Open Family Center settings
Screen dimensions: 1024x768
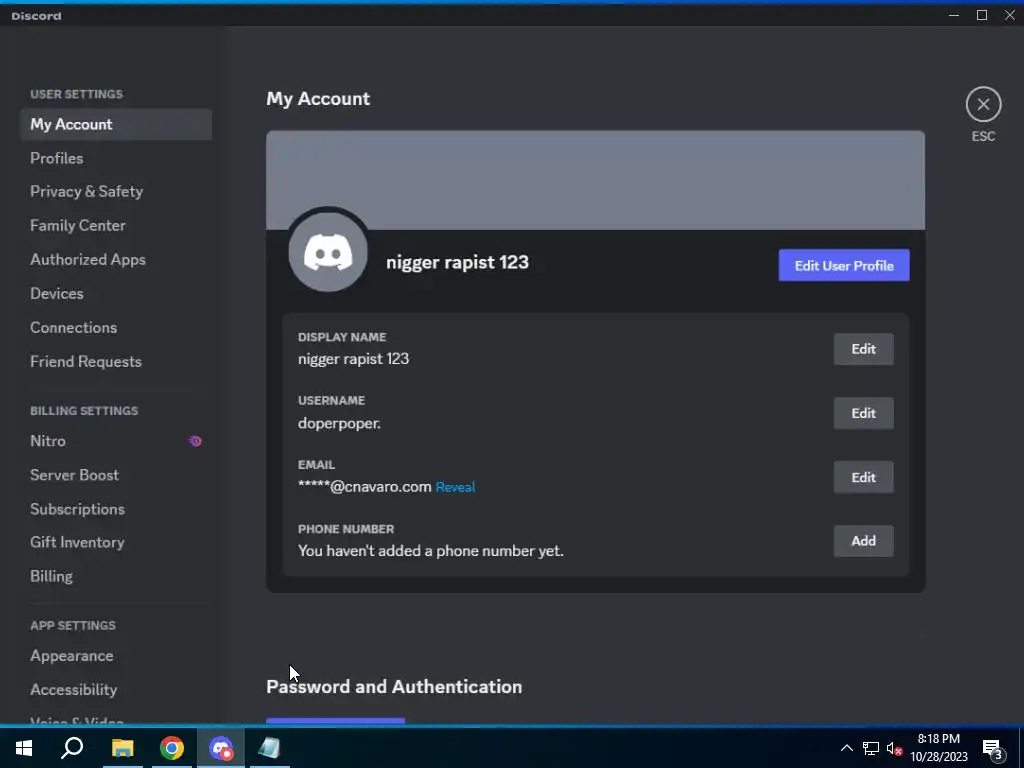[x=116, y=225]
